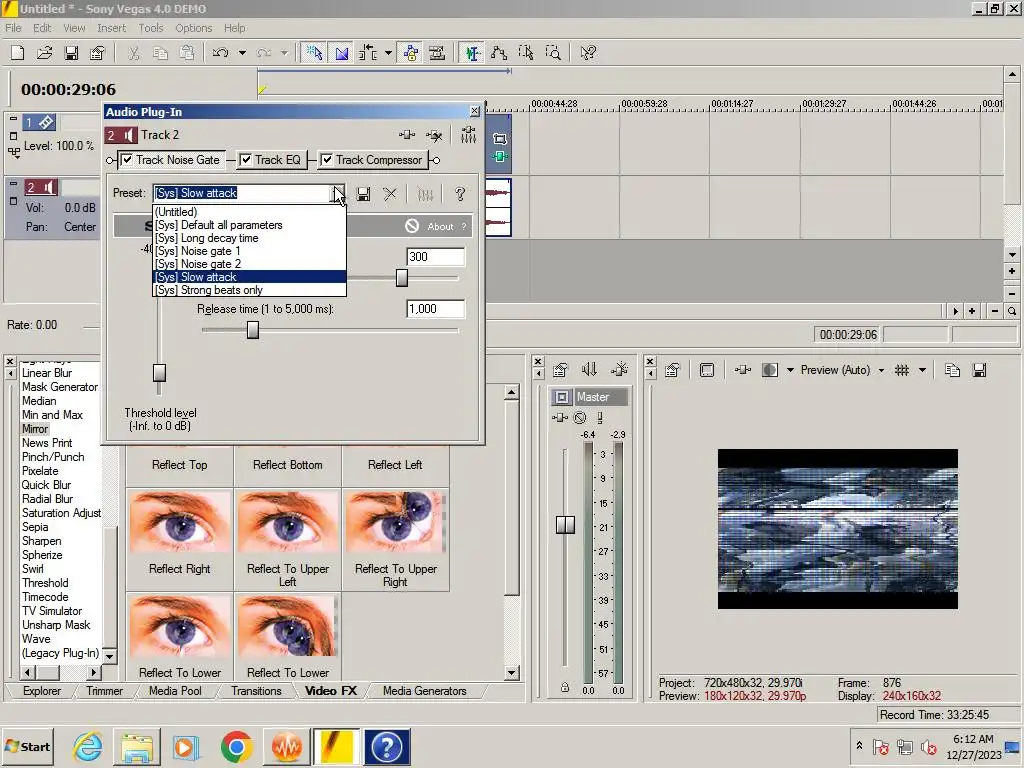Open Internet Explorer from the taskbar
The height and width of the screenshot is (768, 1024).
pos(88,746)
